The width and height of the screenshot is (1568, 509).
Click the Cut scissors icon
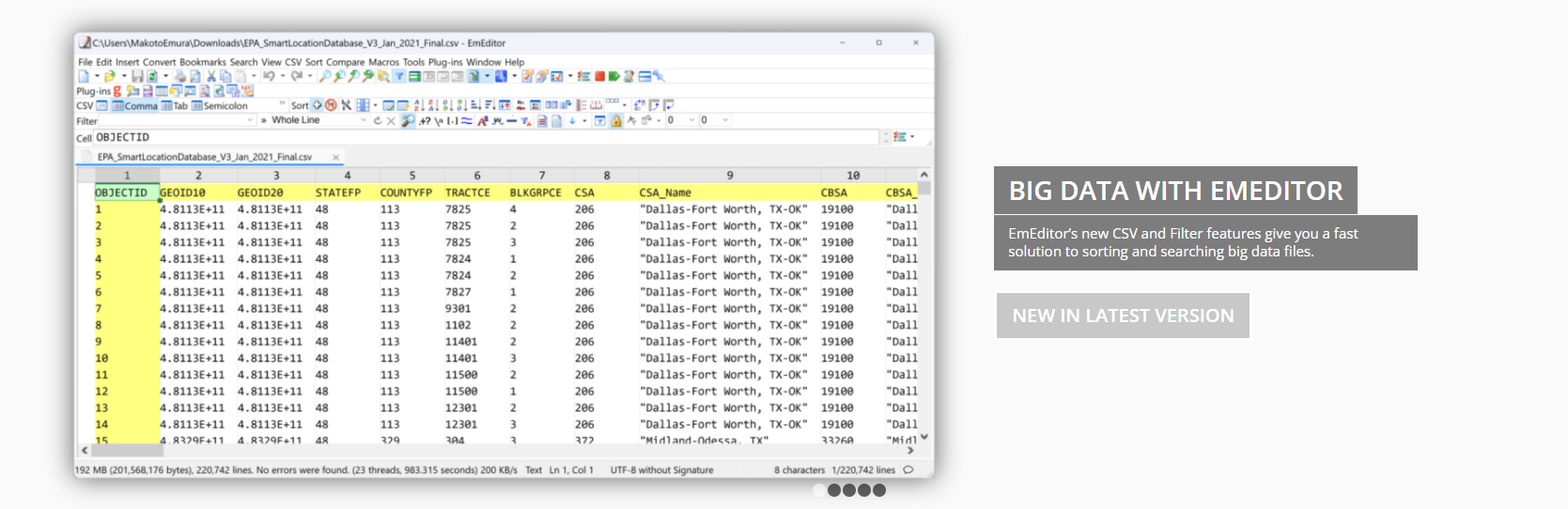click(x=211, y=76)
